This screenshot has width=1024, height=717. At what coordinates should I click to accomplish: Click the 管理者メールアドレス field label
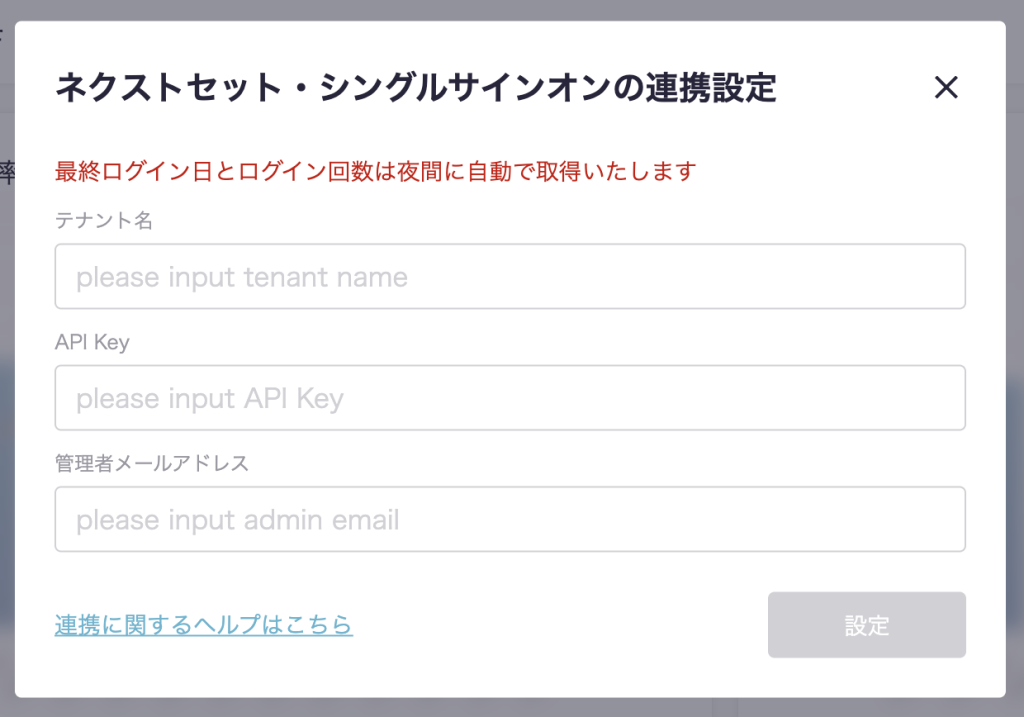point(152,463)
